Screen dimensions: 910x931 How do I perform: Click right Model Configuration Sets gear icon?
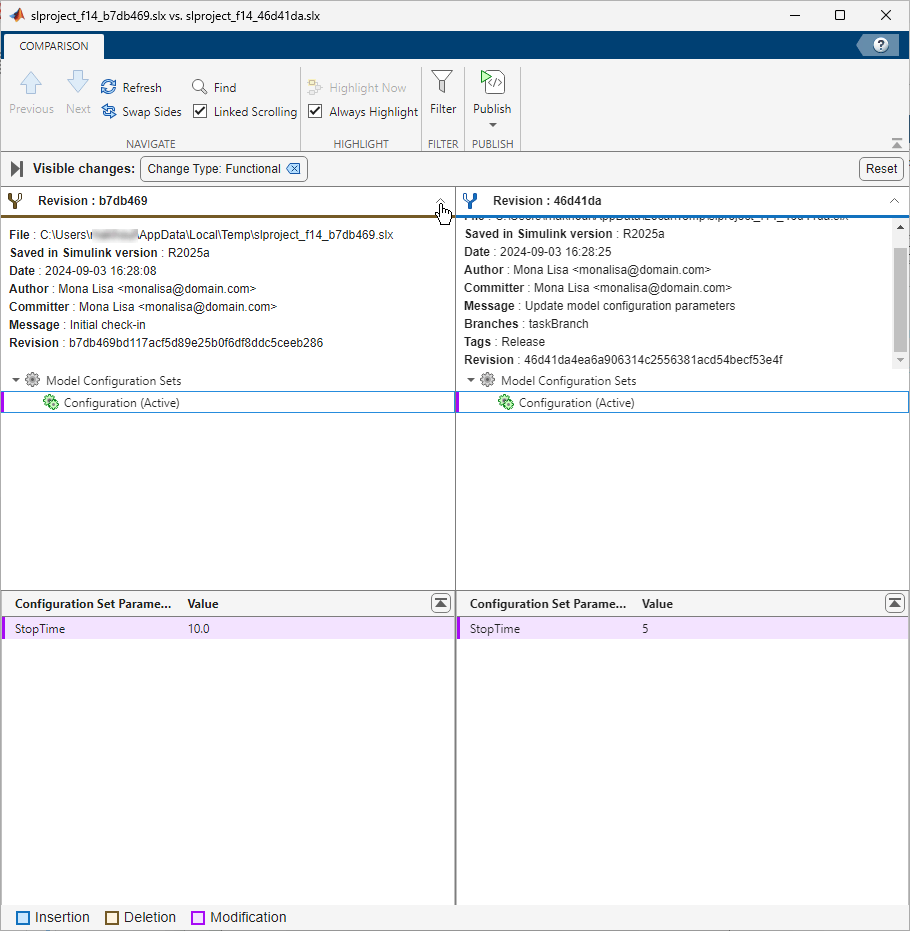(487, 380)
